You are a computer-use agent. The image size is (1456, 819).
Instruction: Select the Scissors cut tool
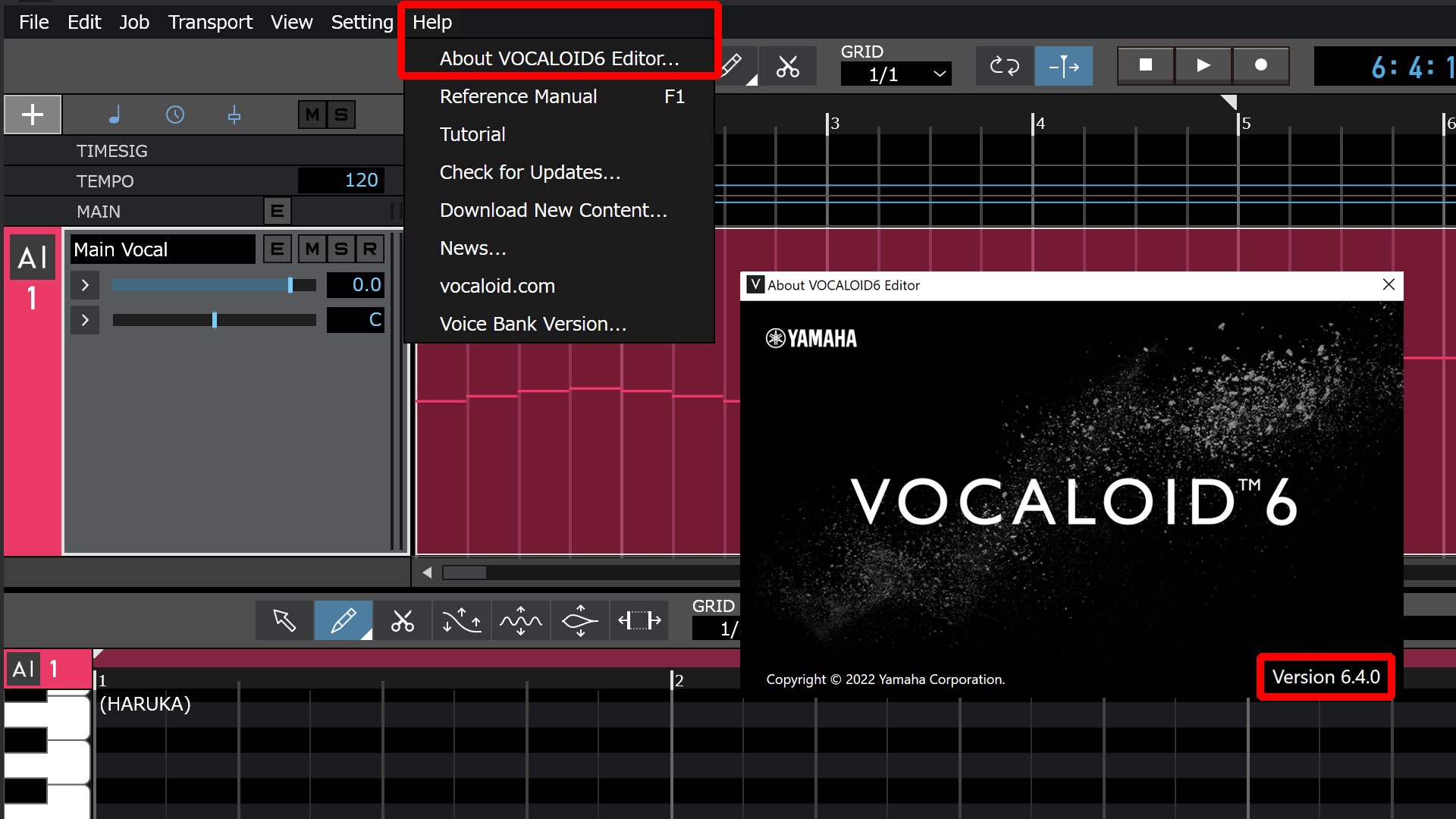coord(402,620)
